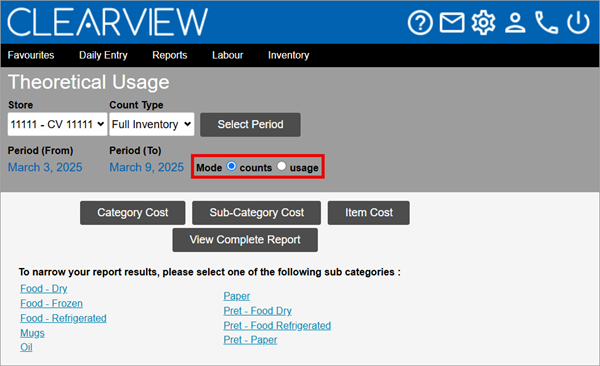Open the Pret - Food Dry link
The height and width of the screenshot is (366, 600).
(x=258, y=310)
